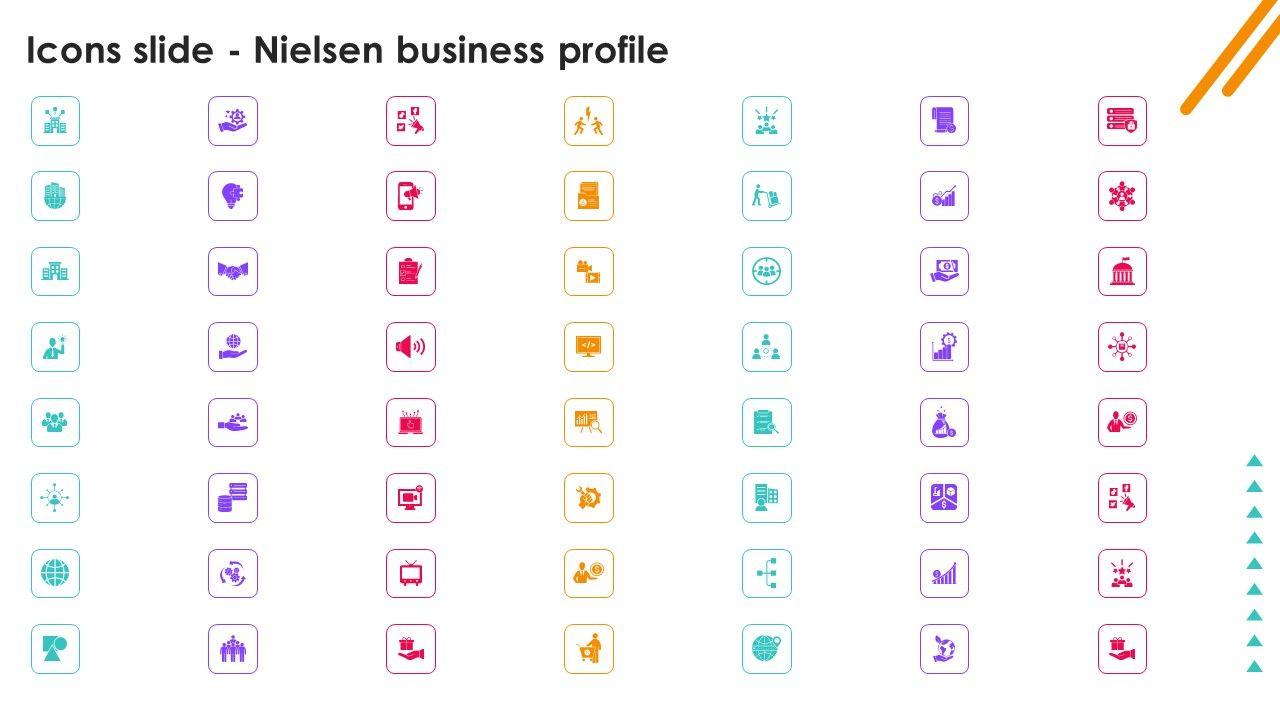Viewport: 1280px width, 720px height.
Task: Click the orange wrench and gear icon
Action: tap(589, 498)
